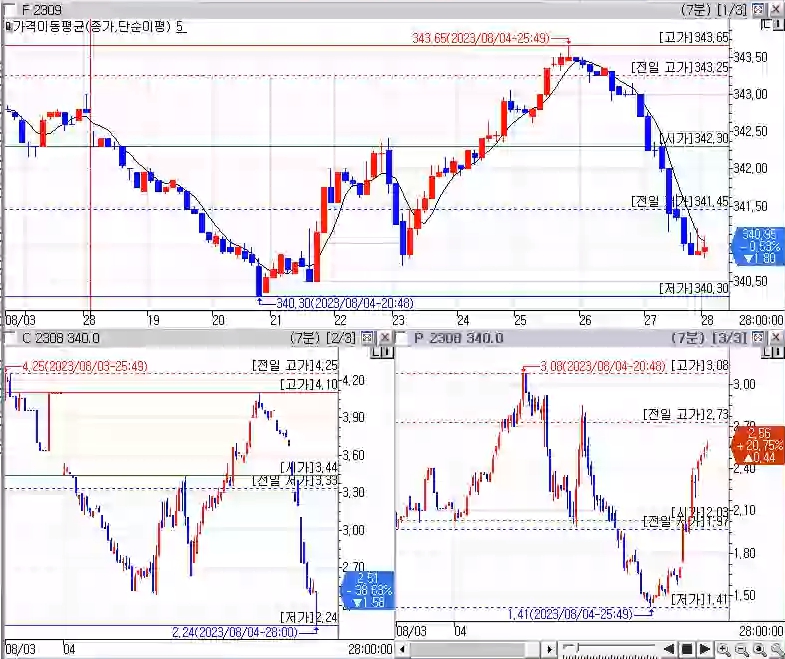The width and height of the screenshot is (785, 659).
Task: Click the [전일 고가]343.25 label
Action: (x=680, y=67)
